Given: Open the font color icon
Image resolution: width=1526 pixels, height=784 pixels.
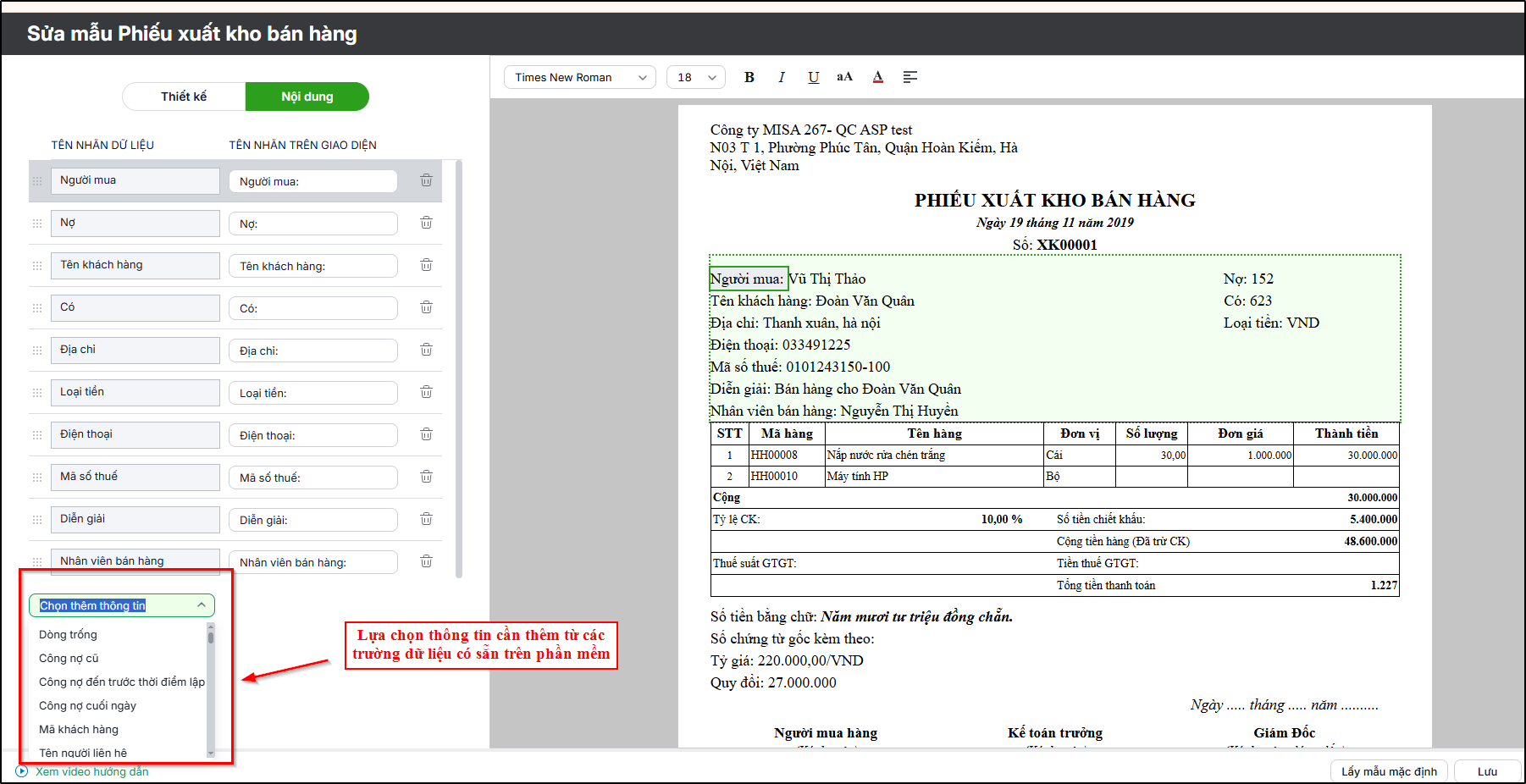Looking at the screenshot, I should 878,77.
